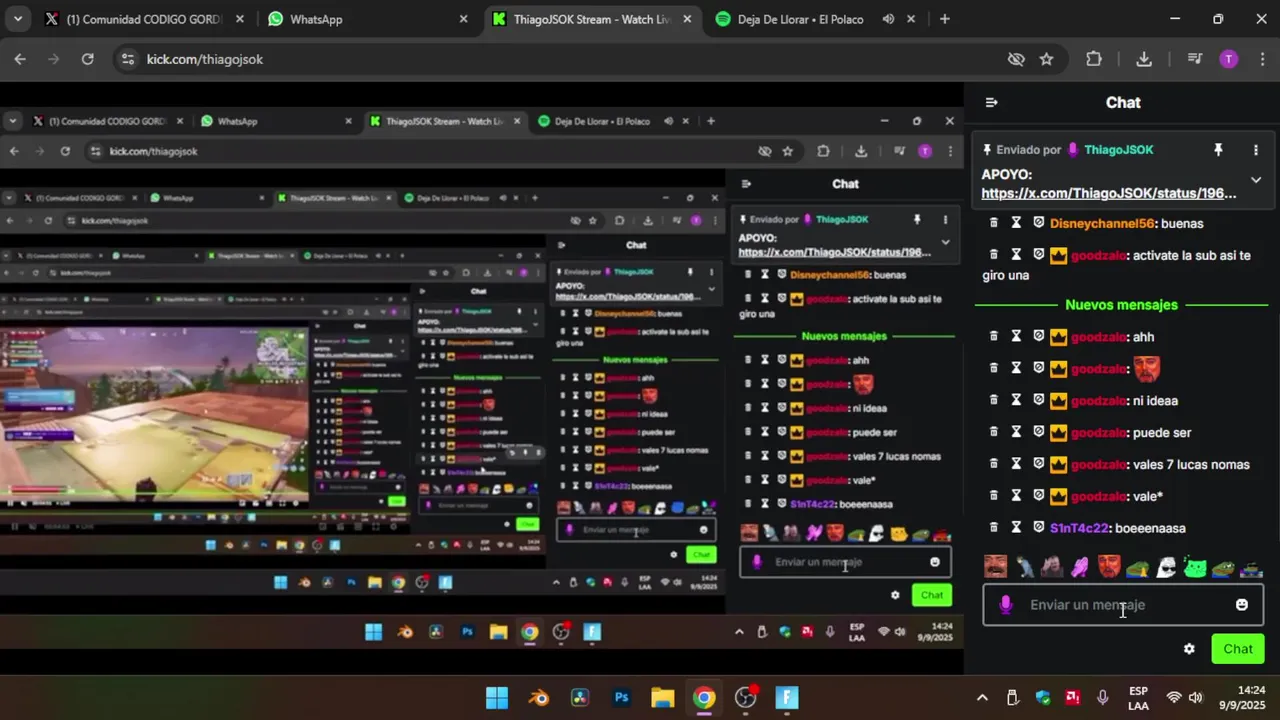This screenshot has height=720, width=1280.
Task: Timeout Disneychannel56 using the hourglass icon
Action: click(1016, 223)
